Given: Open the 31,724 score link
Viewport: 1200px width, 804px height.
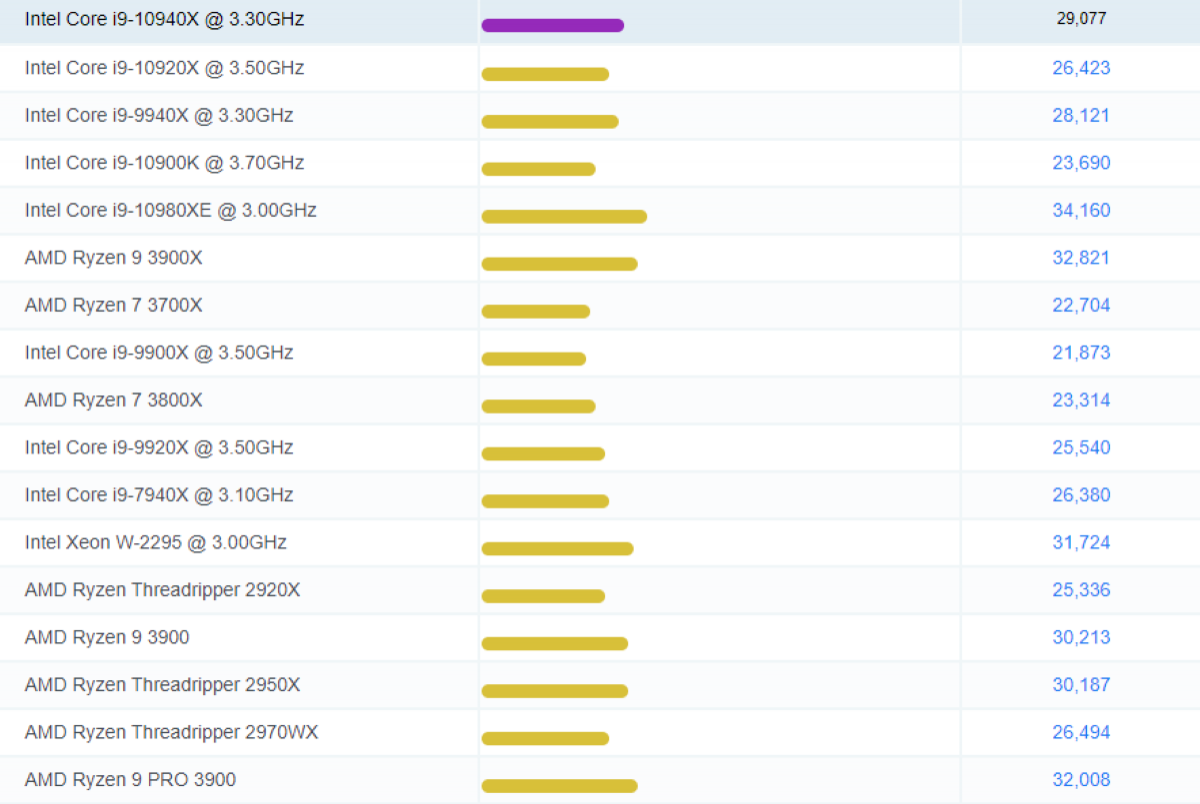Looking at the screenshot, I should point(1081,542).
